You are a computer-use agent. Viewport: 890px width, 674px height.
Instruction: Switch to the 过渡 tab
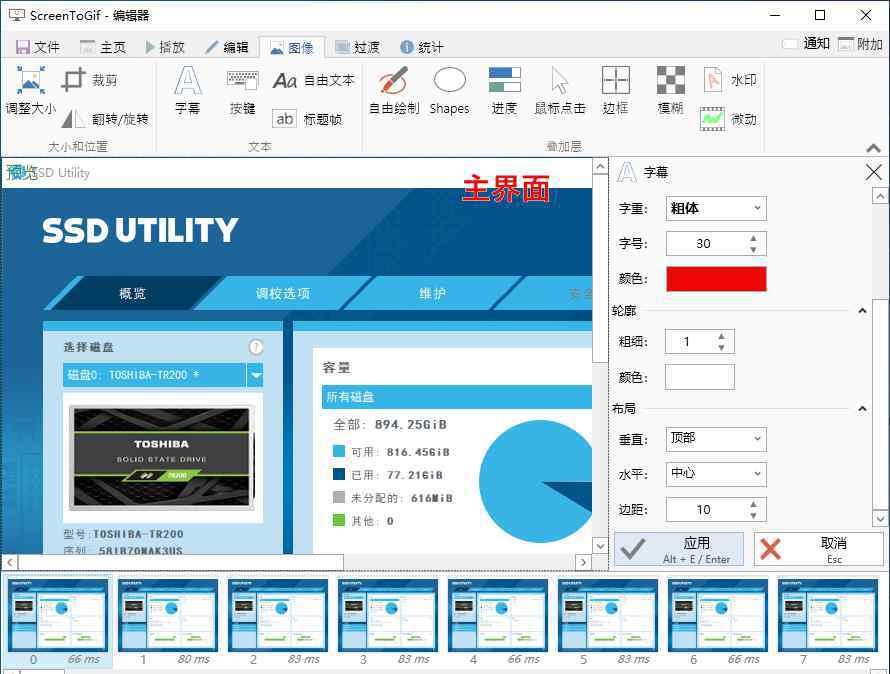click(357, 47)
